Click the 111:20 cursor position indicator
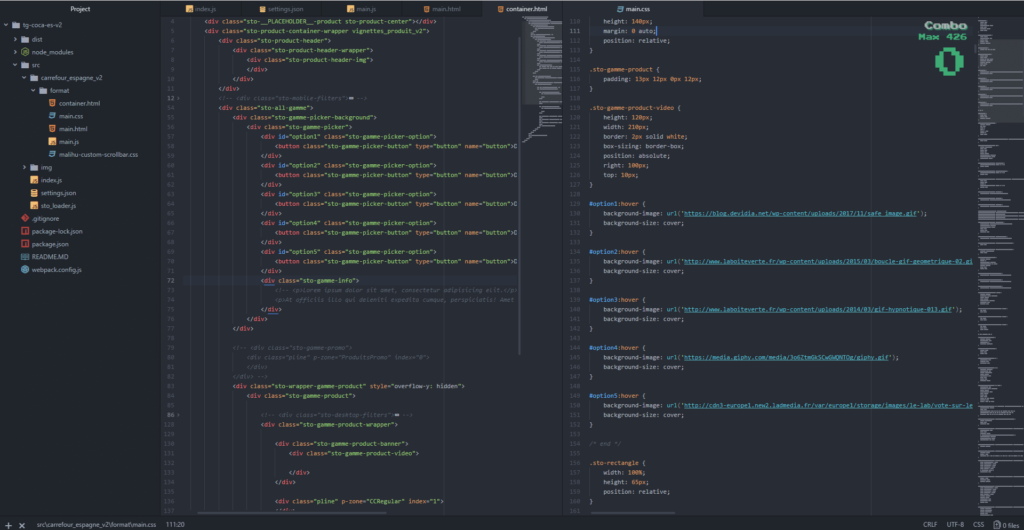Viewport: 1024px width, 530px height. 175,525
